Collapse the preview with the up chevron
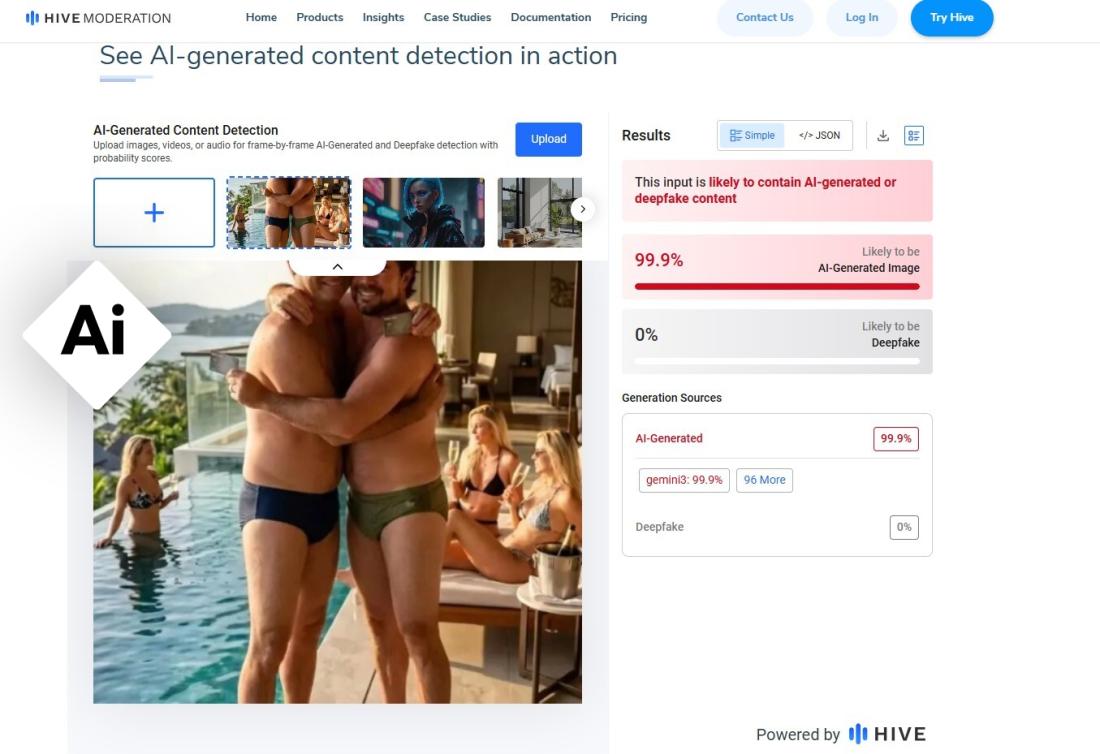Image resolution: width=1100 pixels, height=754 pixels. [337, 267]
